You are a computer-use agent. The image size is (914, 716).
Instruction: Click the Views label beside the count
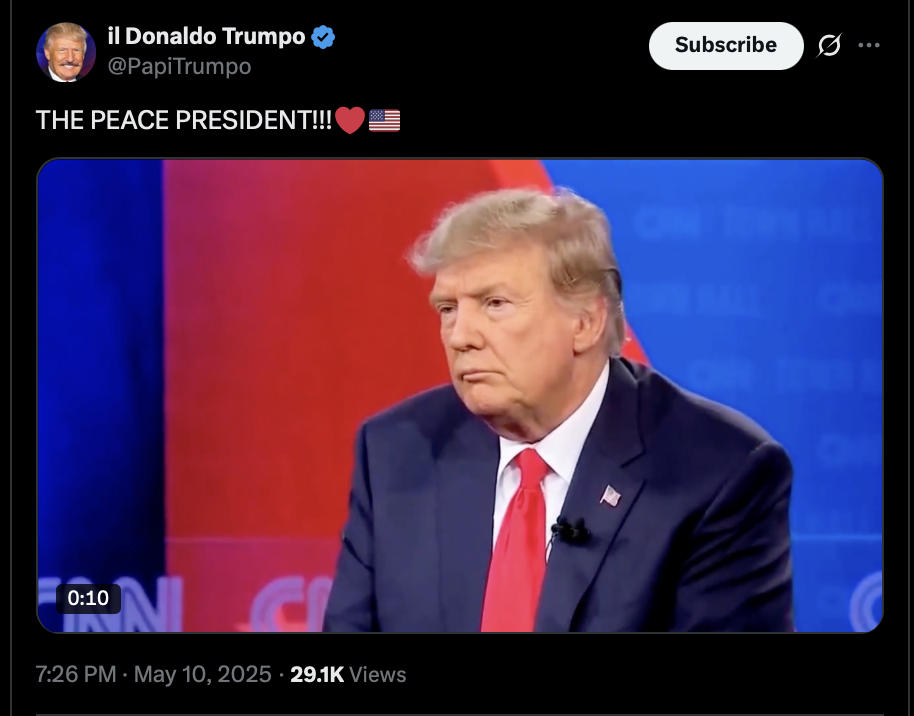378,675
